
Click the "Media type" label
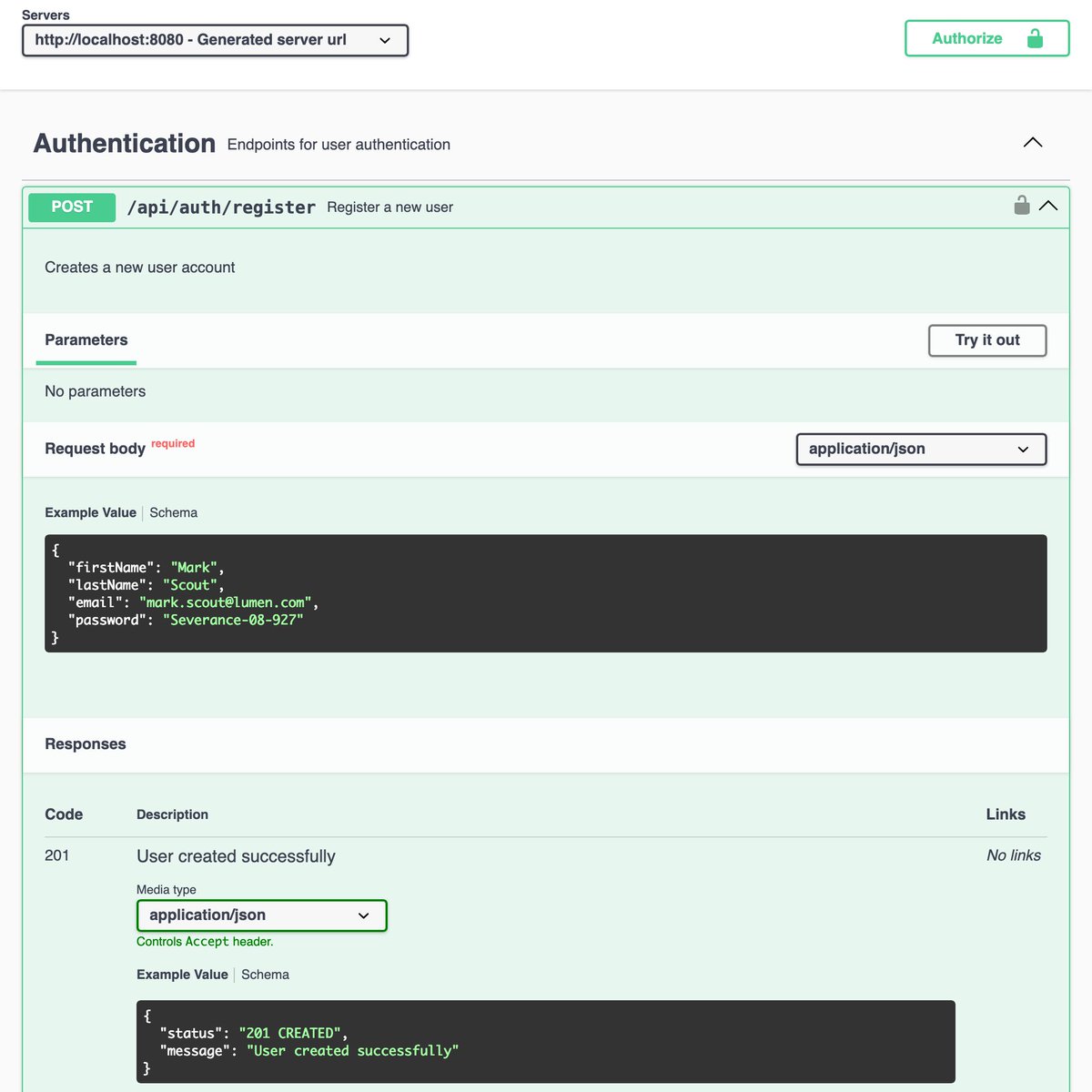point(167,890)
